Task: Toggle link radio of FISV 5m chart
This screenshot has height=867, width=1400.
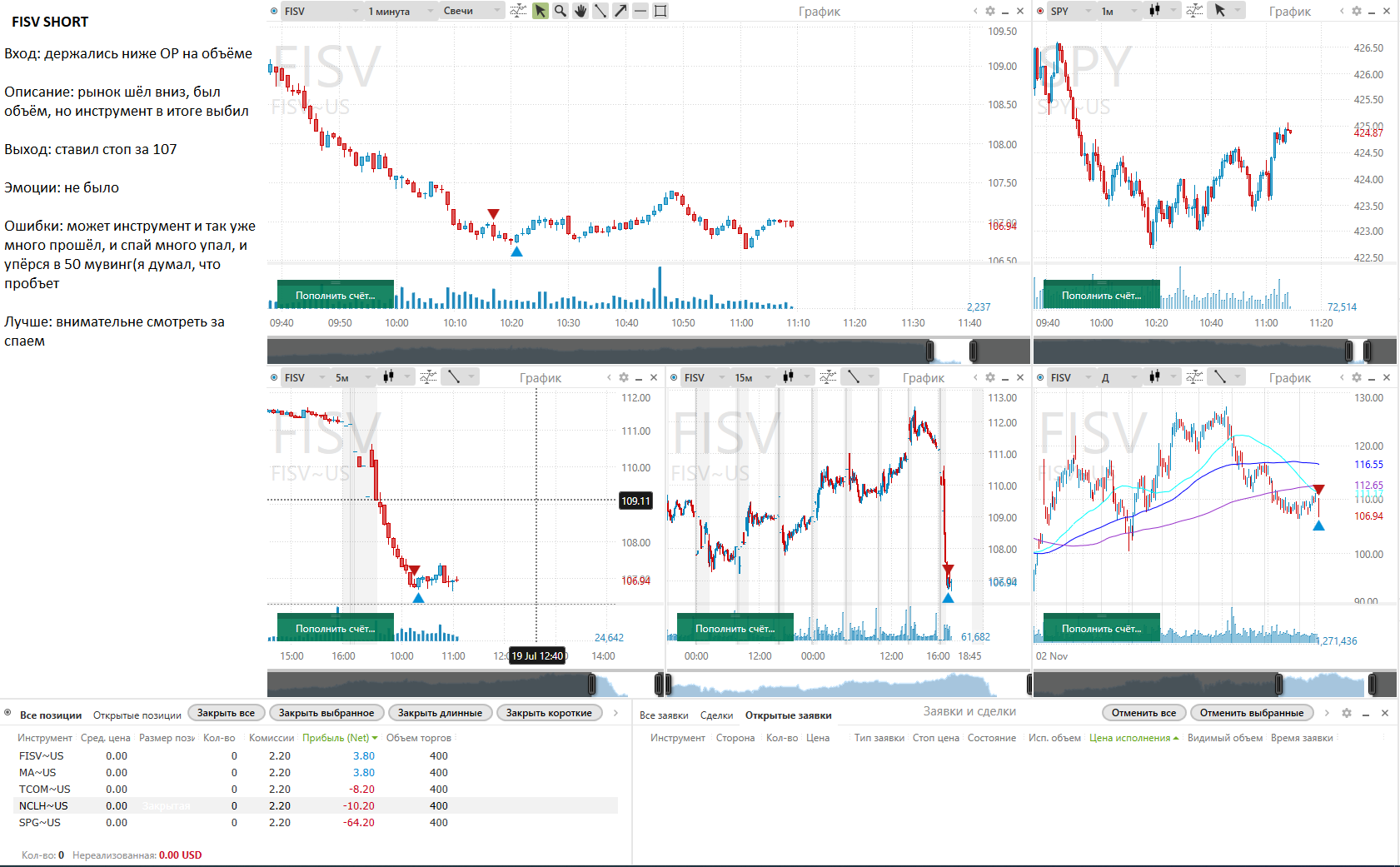Action: click(x=274, y=377)
